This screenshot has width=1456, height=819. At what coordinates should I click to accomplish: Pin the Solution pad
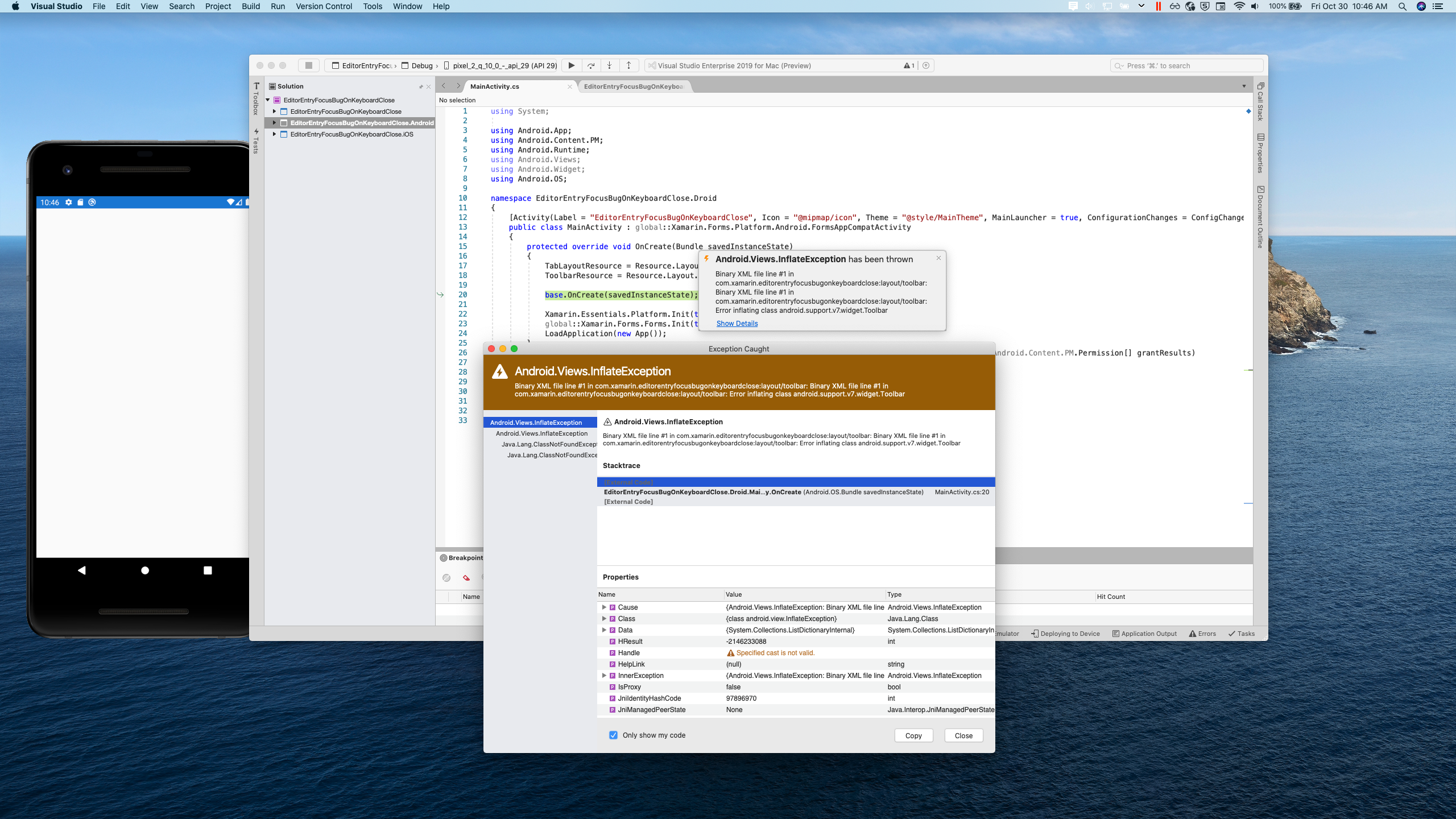coord(421,86)
